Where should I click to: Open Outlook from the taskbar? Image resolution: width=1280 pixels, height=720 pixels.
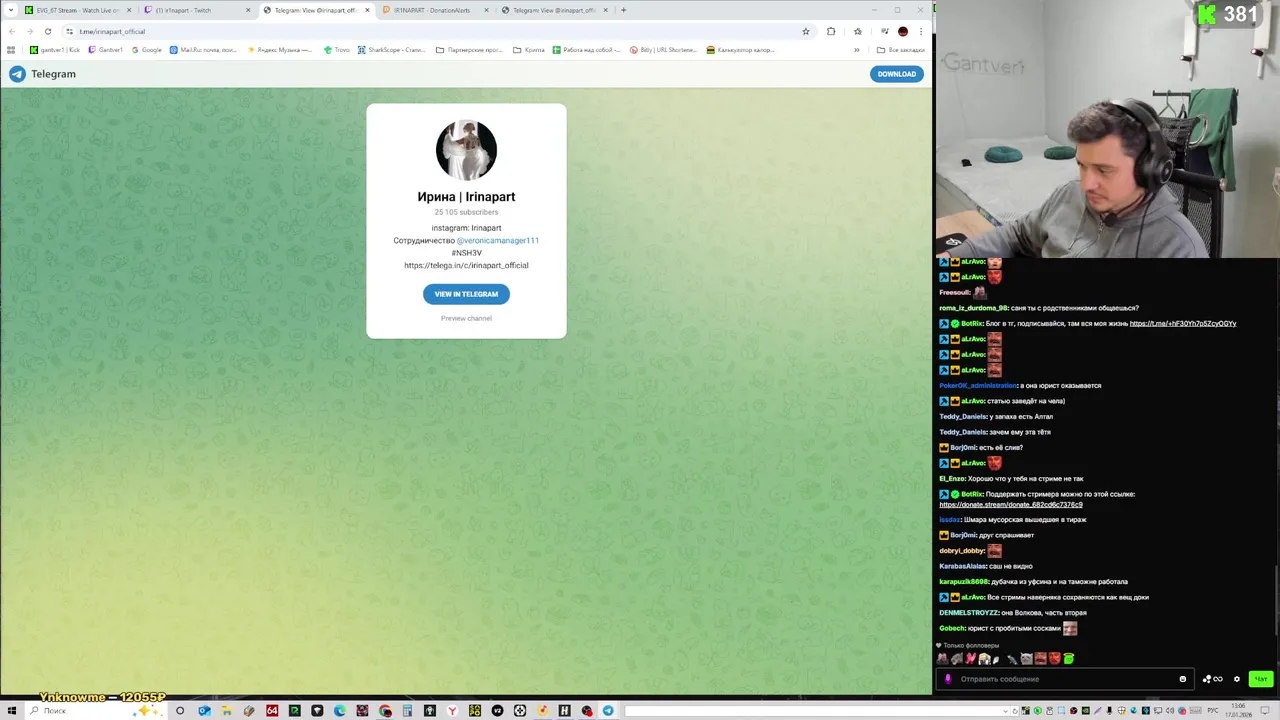(204, 711)
